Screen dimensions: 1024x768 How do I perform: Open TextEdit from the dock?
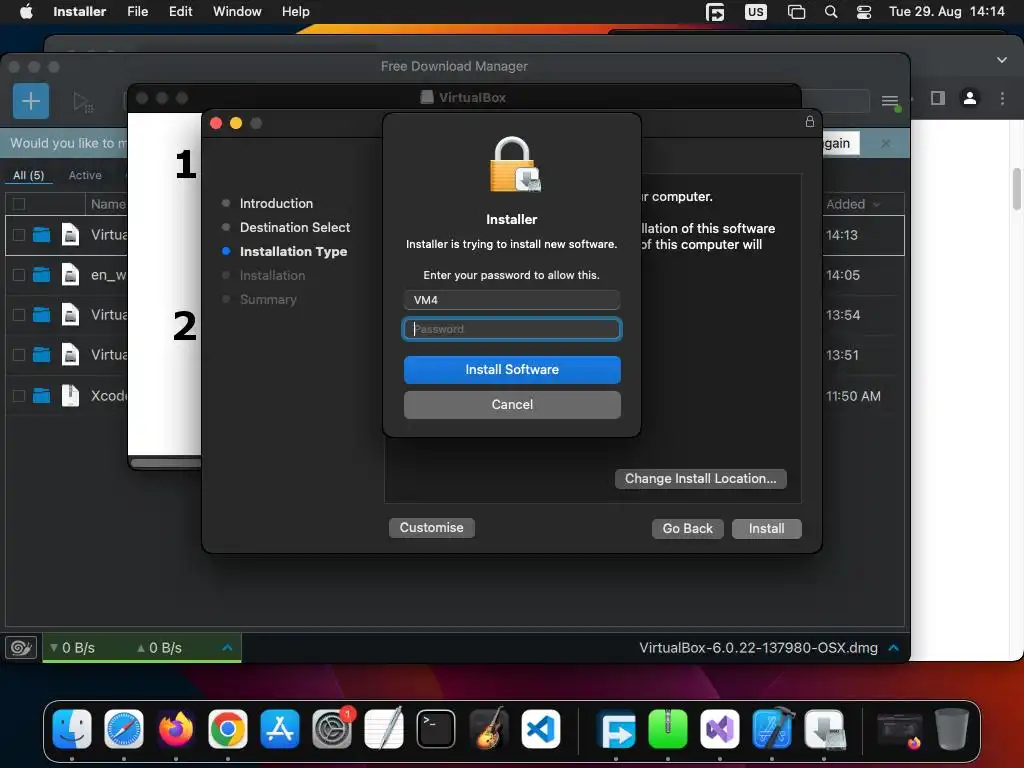pos(383,729)
